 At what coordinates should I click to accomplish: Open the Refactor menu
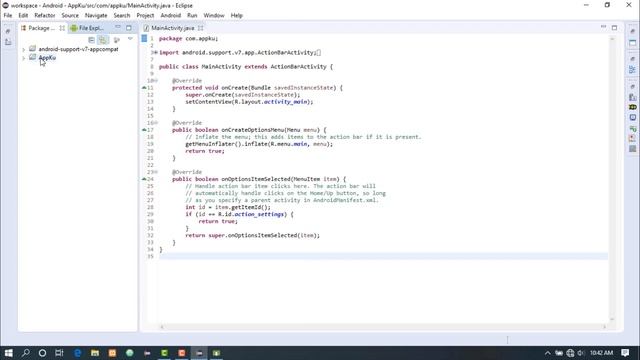click(44, 16)
